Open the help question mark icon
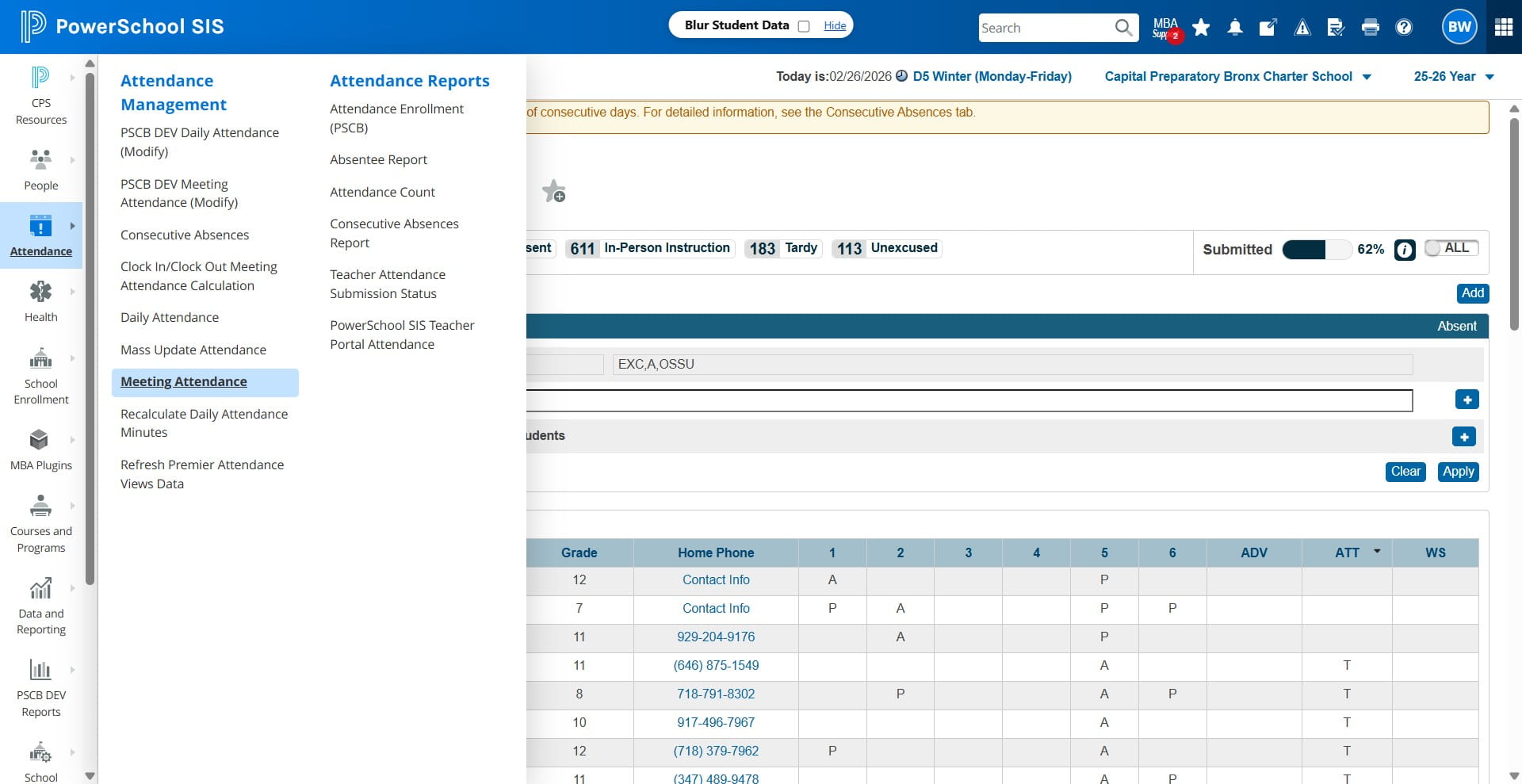This screenshot has height=784, width=1522. [1404, 28]
